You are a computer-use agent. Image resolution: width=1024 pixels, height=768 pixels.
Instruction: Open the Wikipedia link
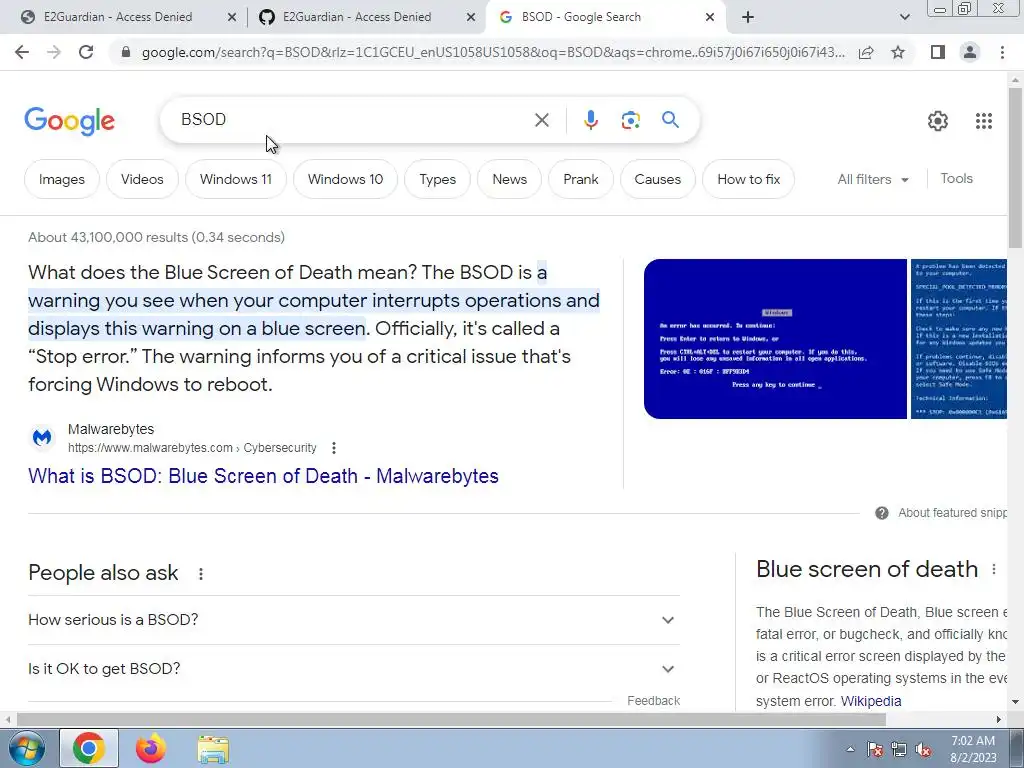pyautogui.click(x=871, y=701)
